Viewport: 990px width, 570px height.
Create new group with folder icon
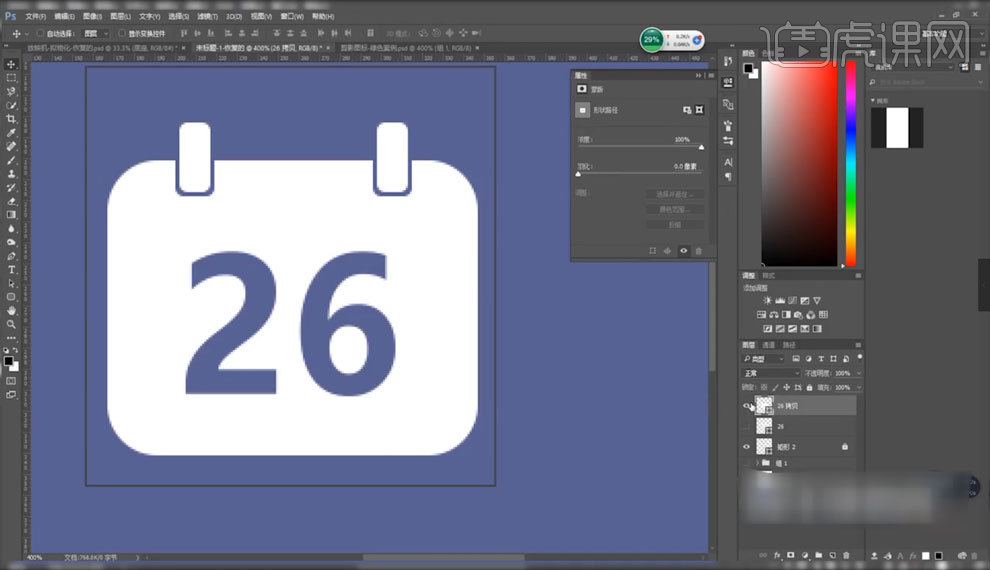[x=819, y=555]
